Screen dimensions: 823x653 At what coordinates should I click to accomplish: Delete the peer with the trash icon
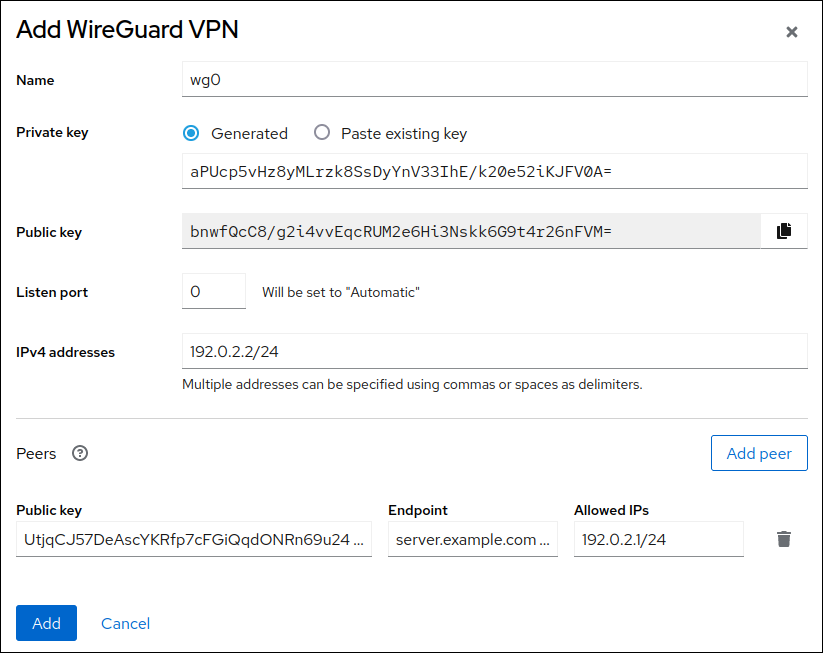[784, 539]
